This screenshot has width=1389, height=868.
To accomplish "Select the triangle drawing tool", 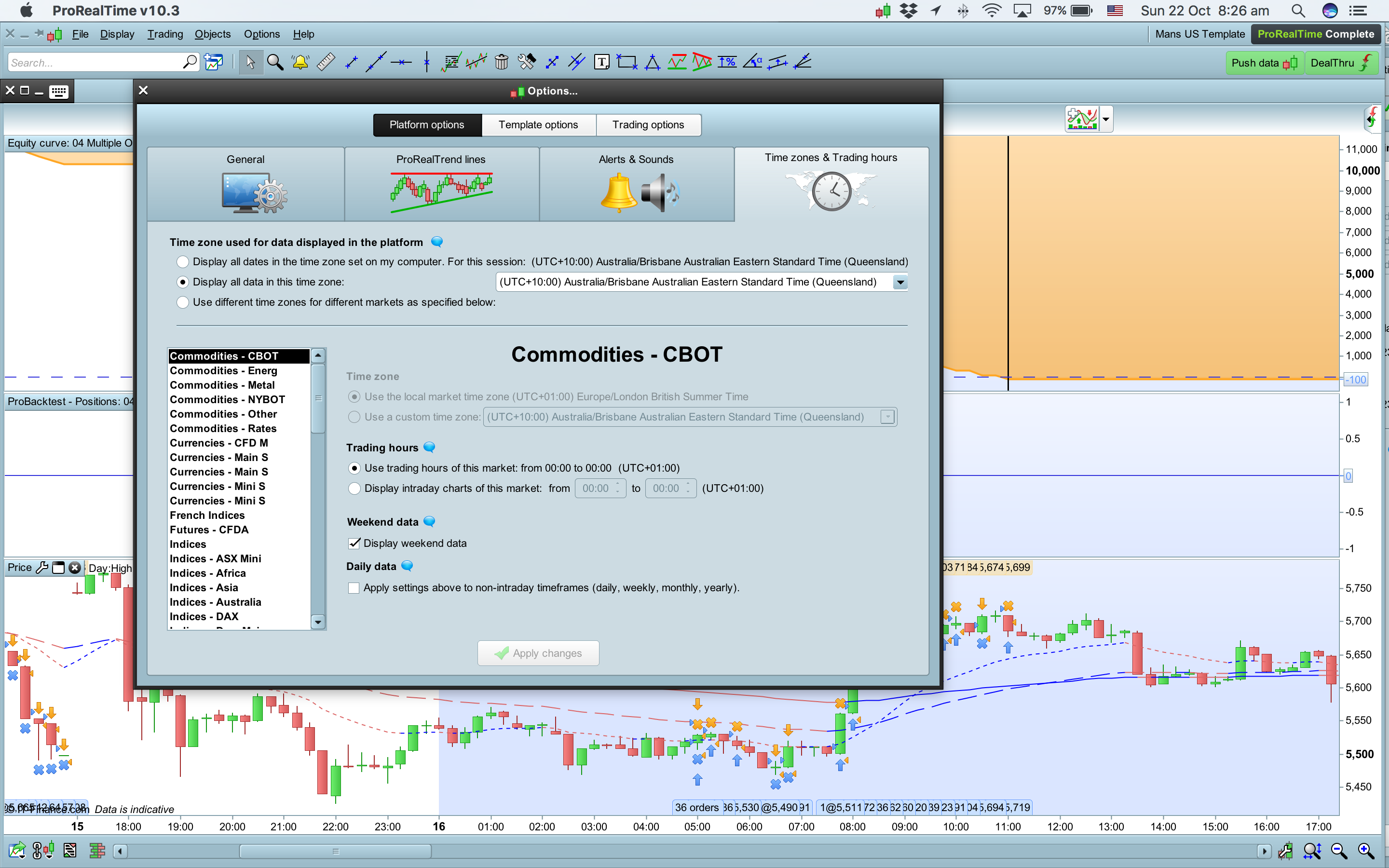I will point(652,62).
